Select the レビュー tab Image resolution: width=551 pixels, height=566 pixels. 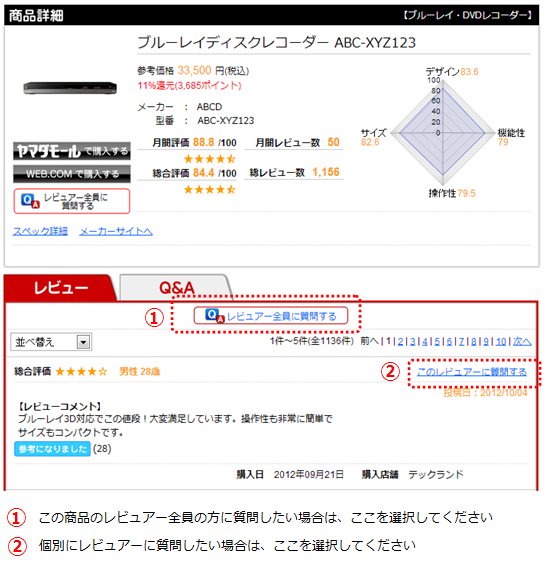tap(61, 287)
